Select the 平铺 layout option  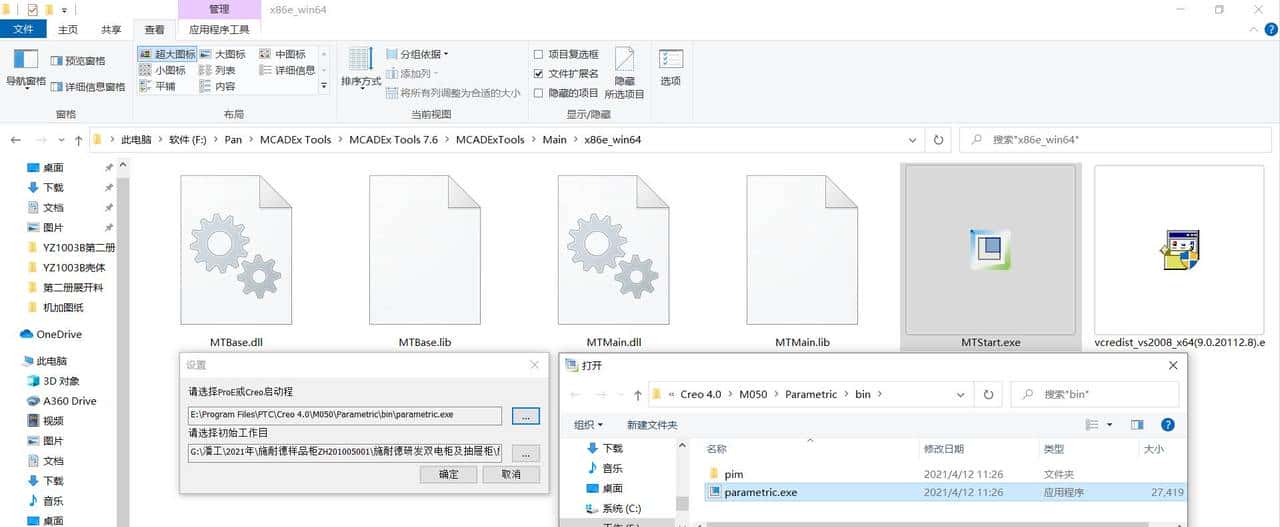tap(157, 86)
